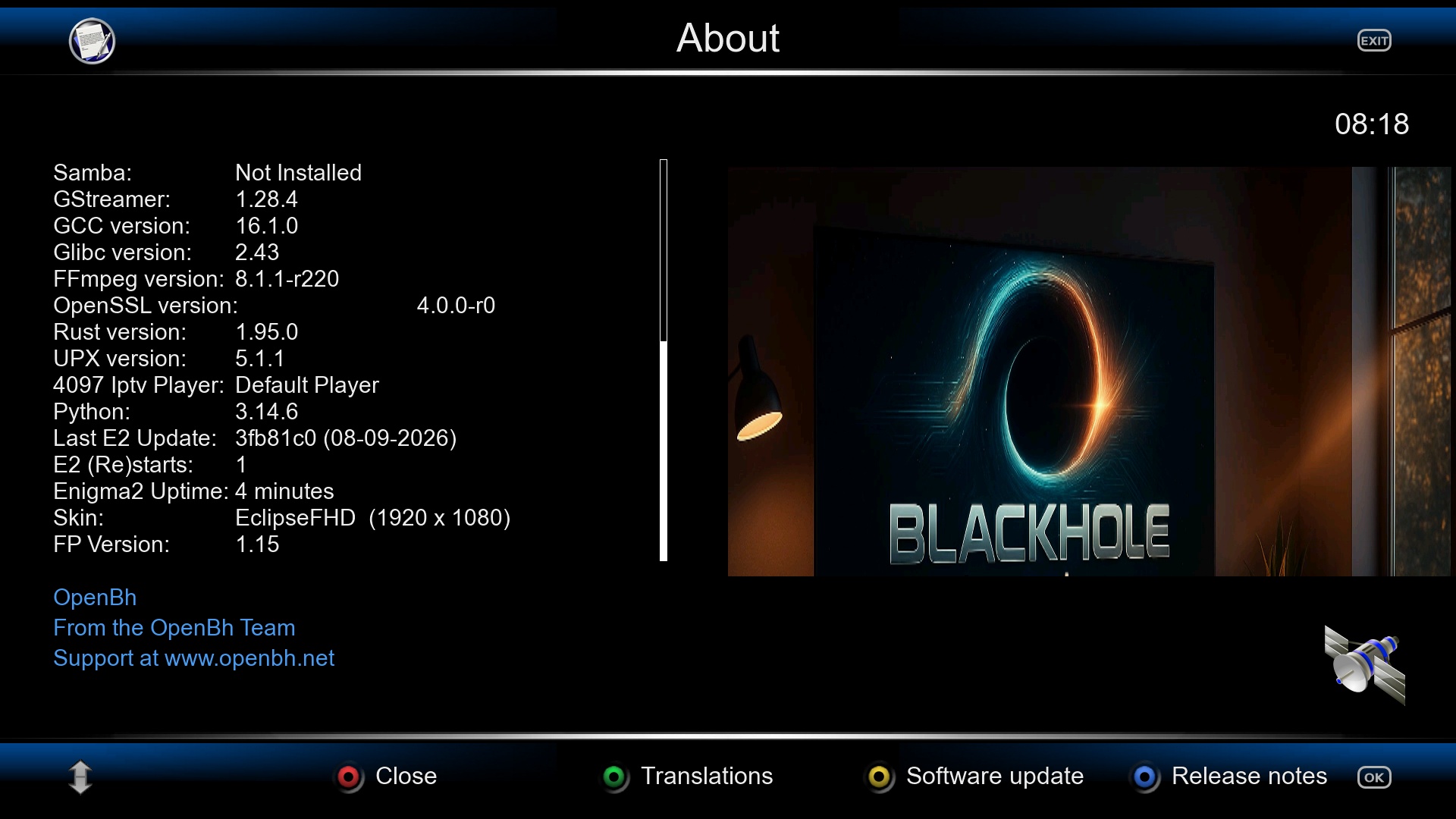This screenshot has width=1456, height=819.
Task: Click the 'UPX version:' label
Action: (120, 359)
